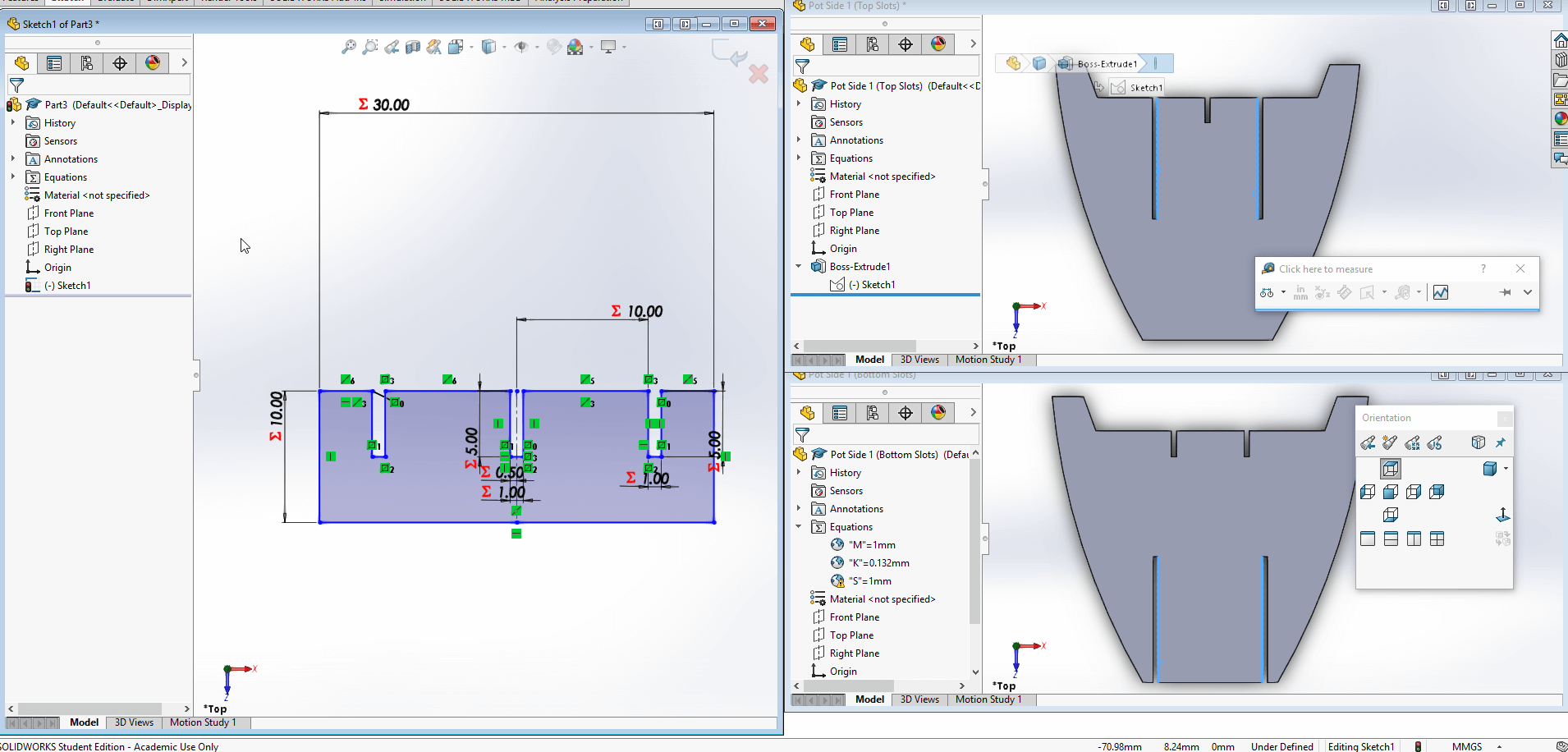This screenshot has width=1568, height=752.
Task: Open Display Style dropdown arrow
Action: (504, 48)
